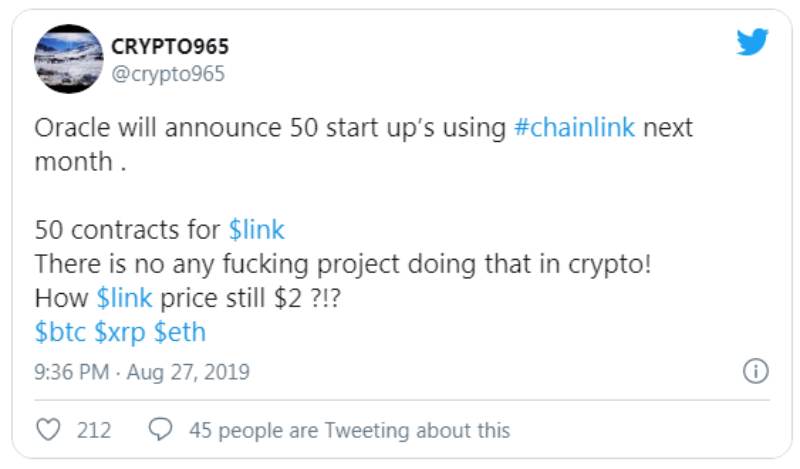Open the $eth cashtag

(x=179, y=331)
